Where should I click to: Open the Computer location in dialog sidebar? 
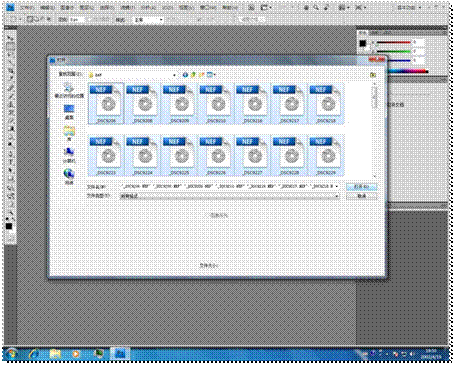click(69, 155)
